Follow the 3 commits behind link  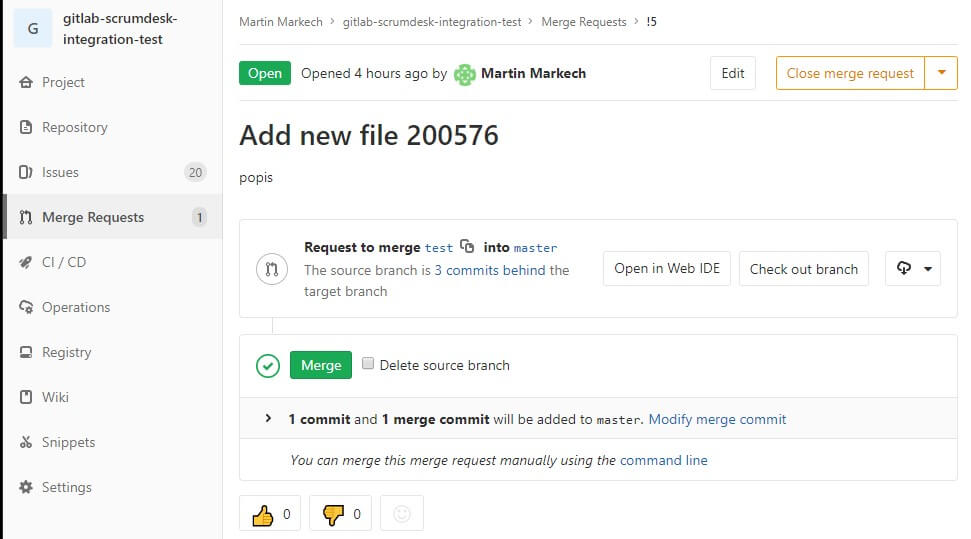(490, 270)
